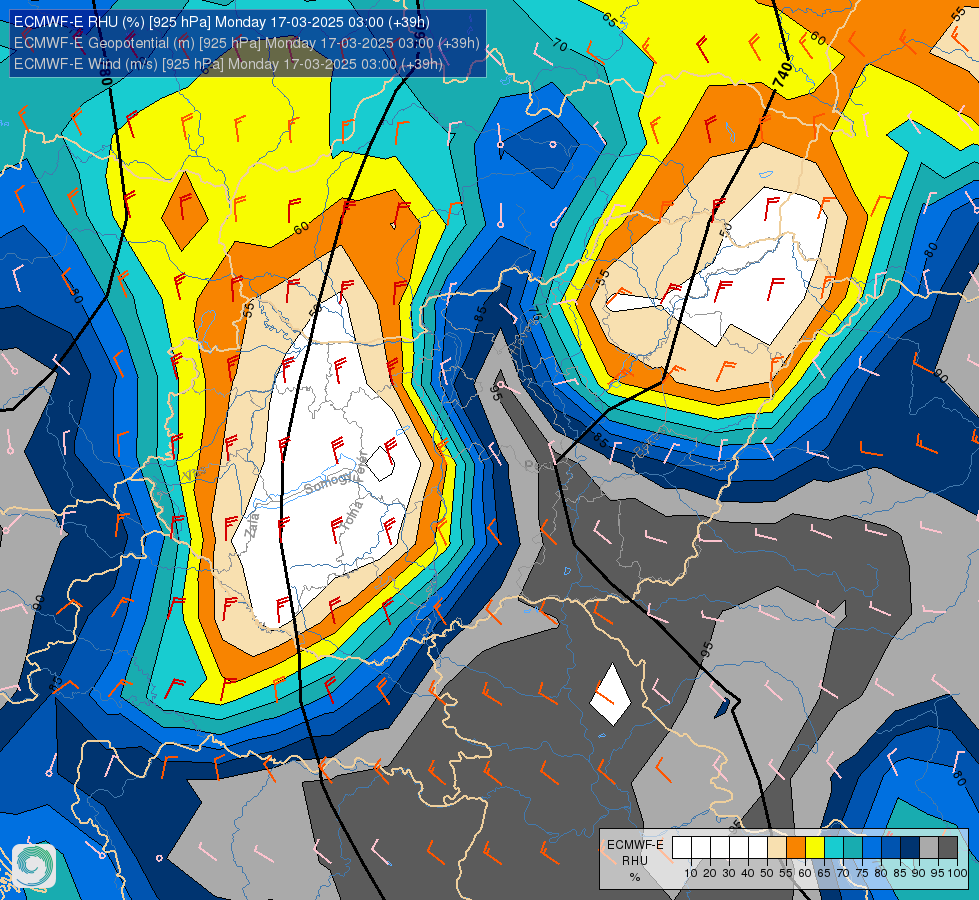Screen dimensions: 979x900
Task: Pick the bright blue 75–80 legend swatch
Action: (872, 848)
